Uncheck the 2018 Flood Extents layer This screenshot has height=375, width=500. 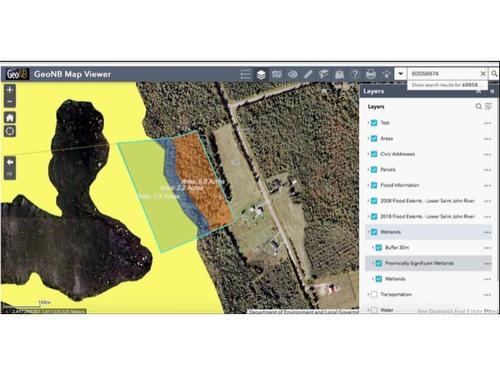coord(374,216)
